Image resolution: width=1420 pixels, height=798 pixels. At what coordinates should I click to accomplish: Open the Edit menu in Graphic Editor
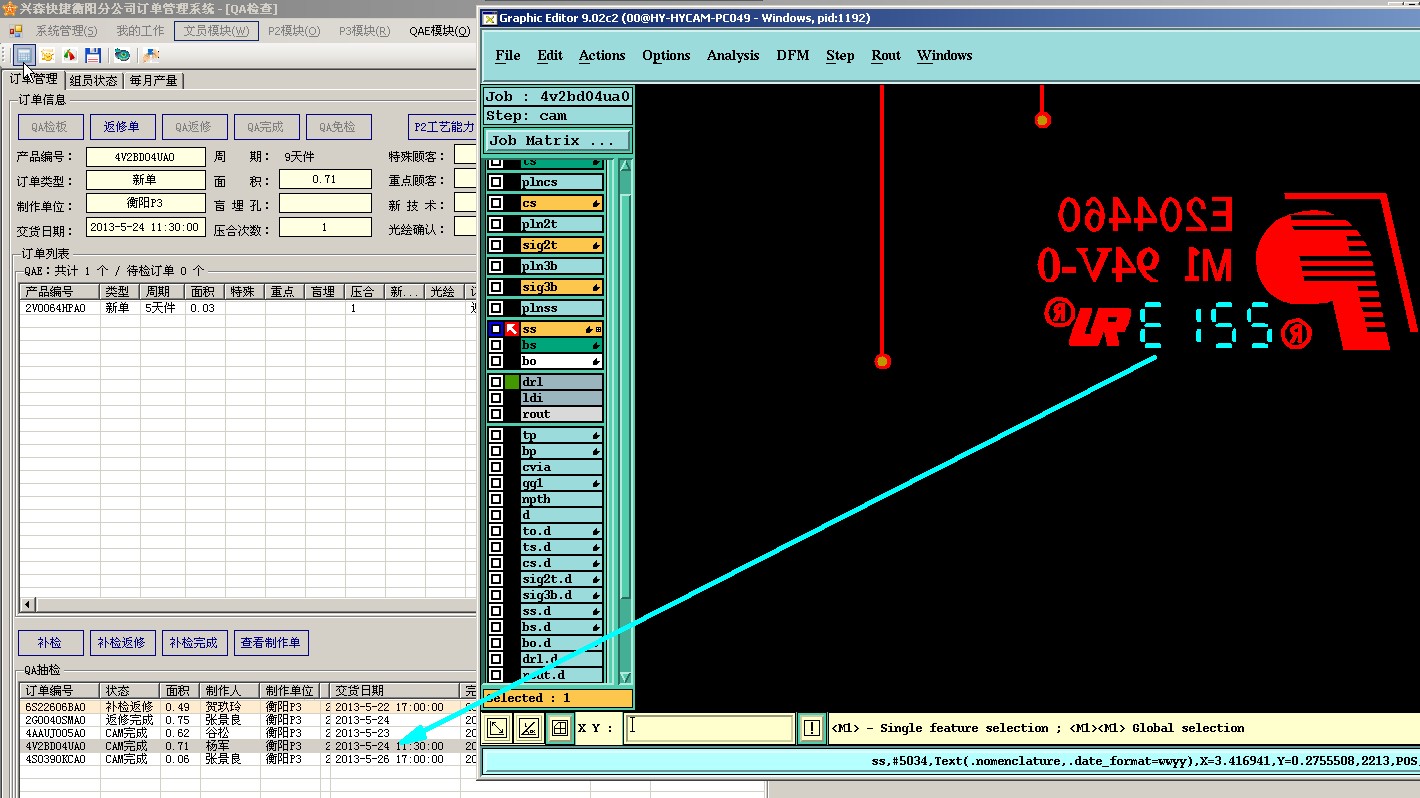coord(550,55)
